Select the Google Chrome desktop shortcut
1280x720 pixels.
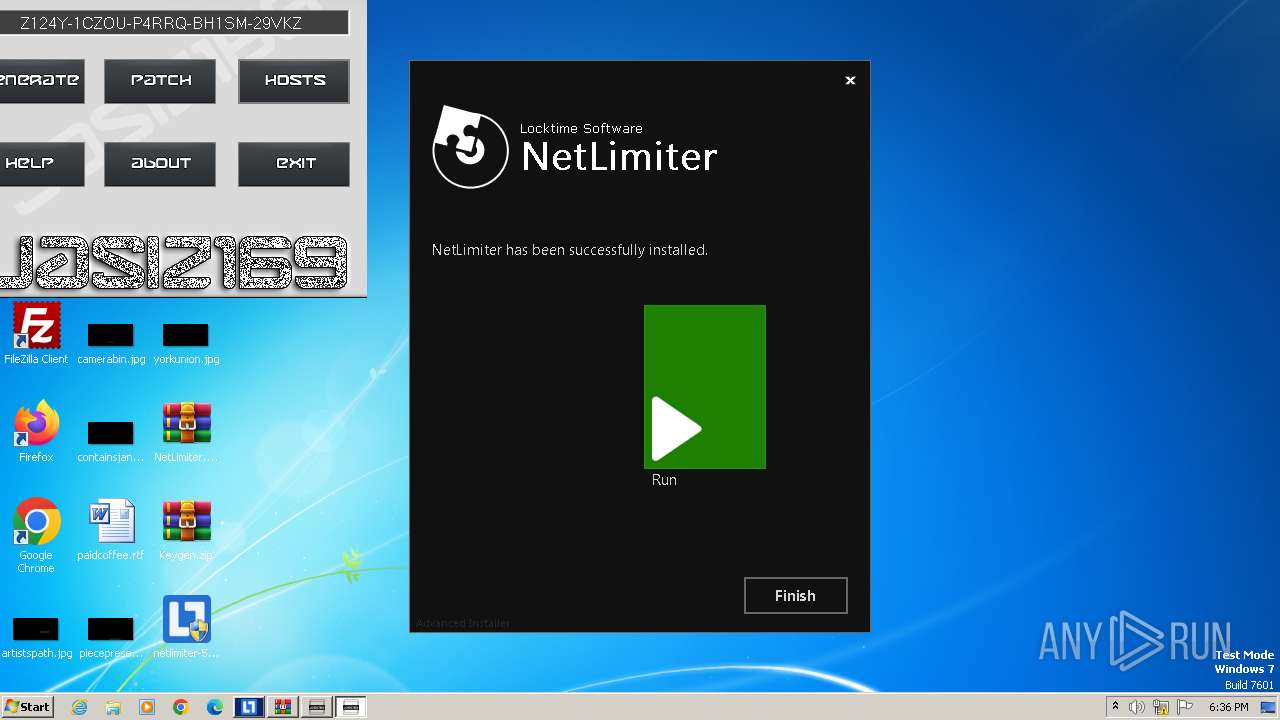coord(36,535)
